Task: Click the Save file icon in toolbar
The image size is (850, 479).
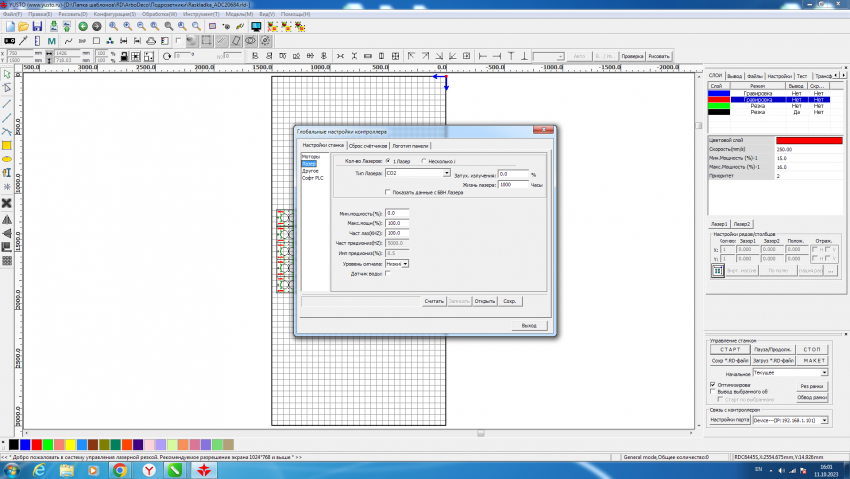Action: pos(37,26)
